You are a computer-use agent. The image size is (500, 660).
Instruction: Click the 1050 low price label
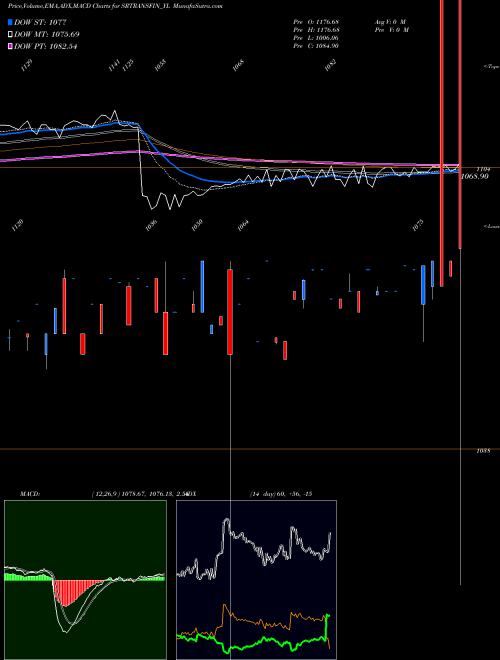[x=197, y=226]
